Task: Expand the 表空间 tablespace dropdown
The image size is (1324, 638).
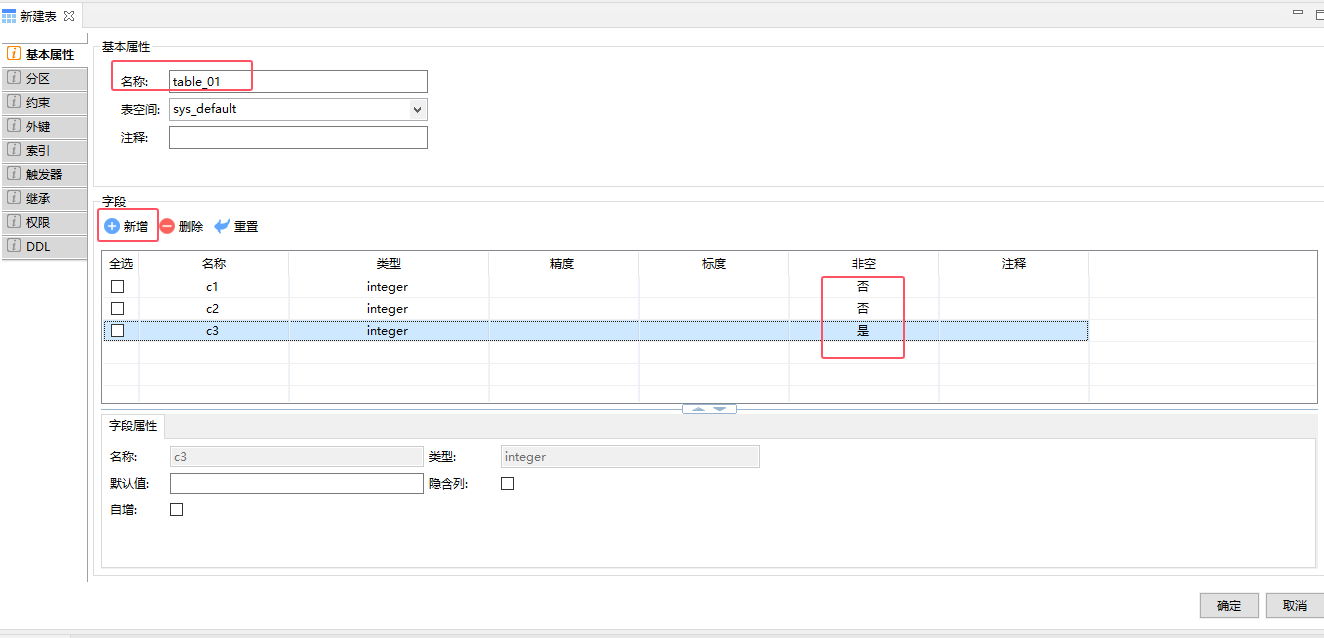Action: pyautogui.click(x=417, y=109)
